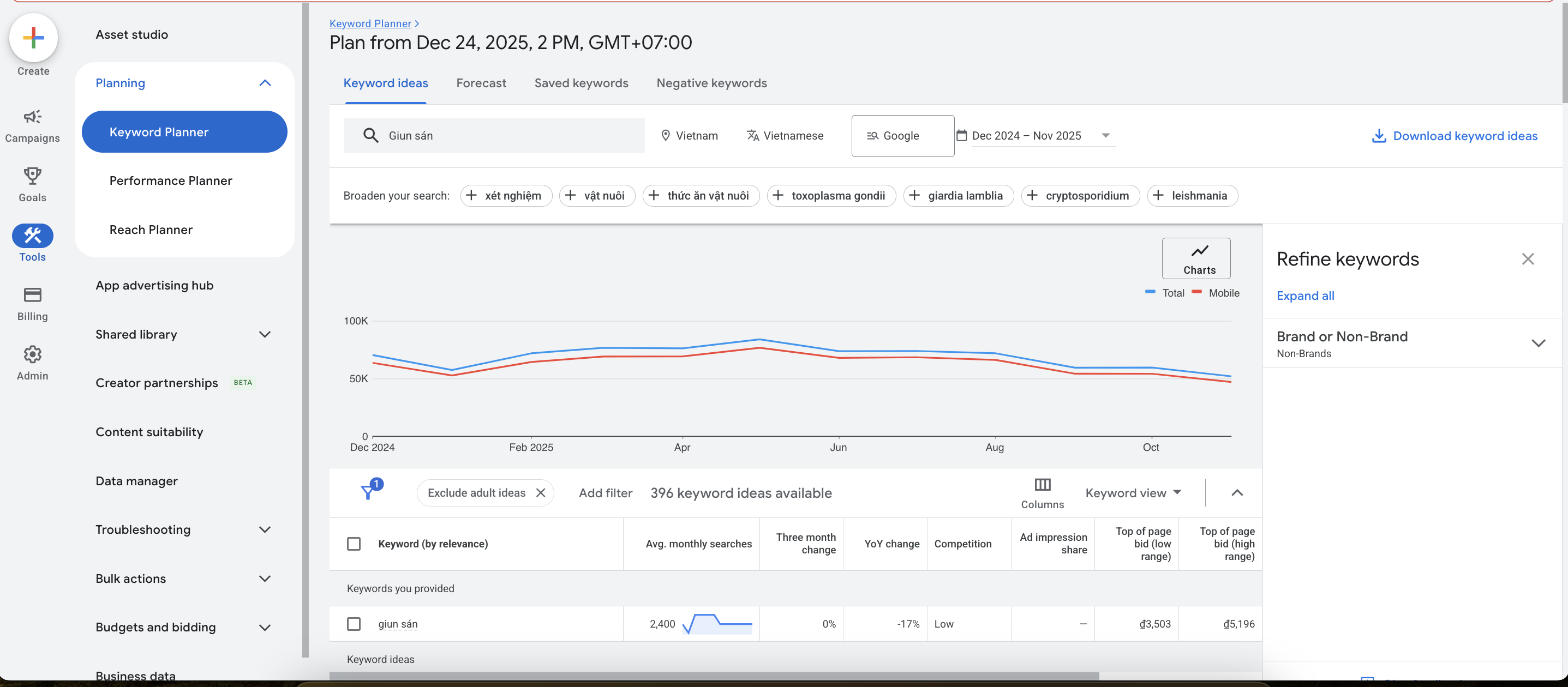This screenshot has width=1568, height=687.
Task: Click the filter funnel icon
Action: click(x=368, y=492)
